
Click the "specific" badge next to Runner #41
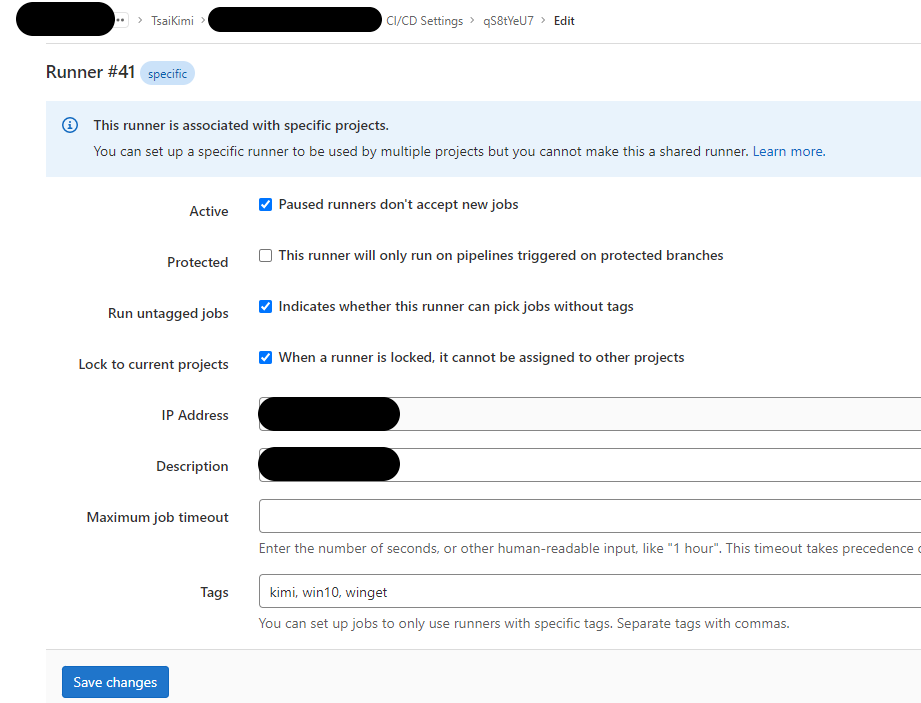[x=167, y=73]
